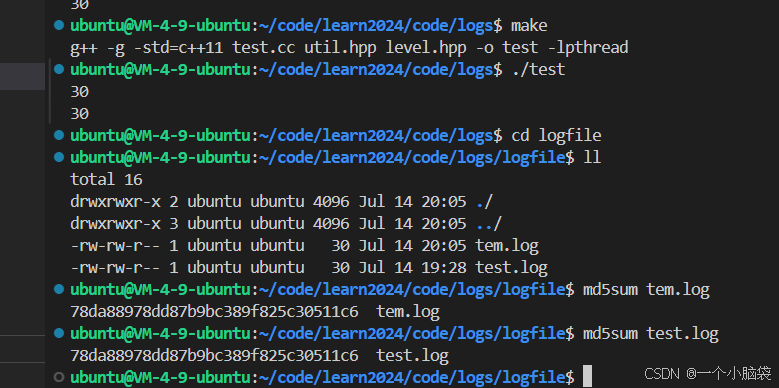779x388 pixels.
Task: Click util.hpp in the g++ compile line
Action: [x=340, y=48]
